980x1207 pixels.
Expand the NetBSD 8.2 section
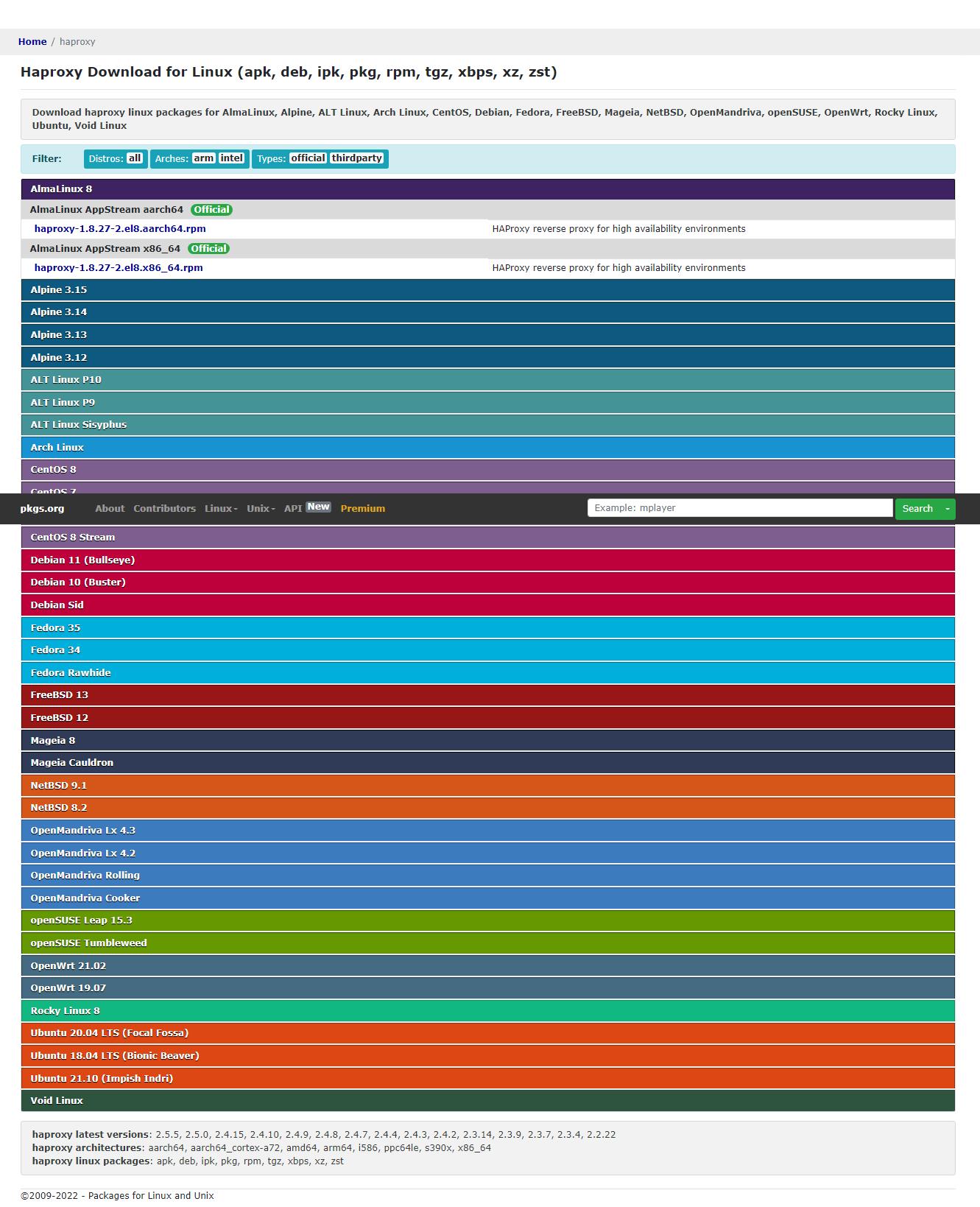(x=488, y=808)
